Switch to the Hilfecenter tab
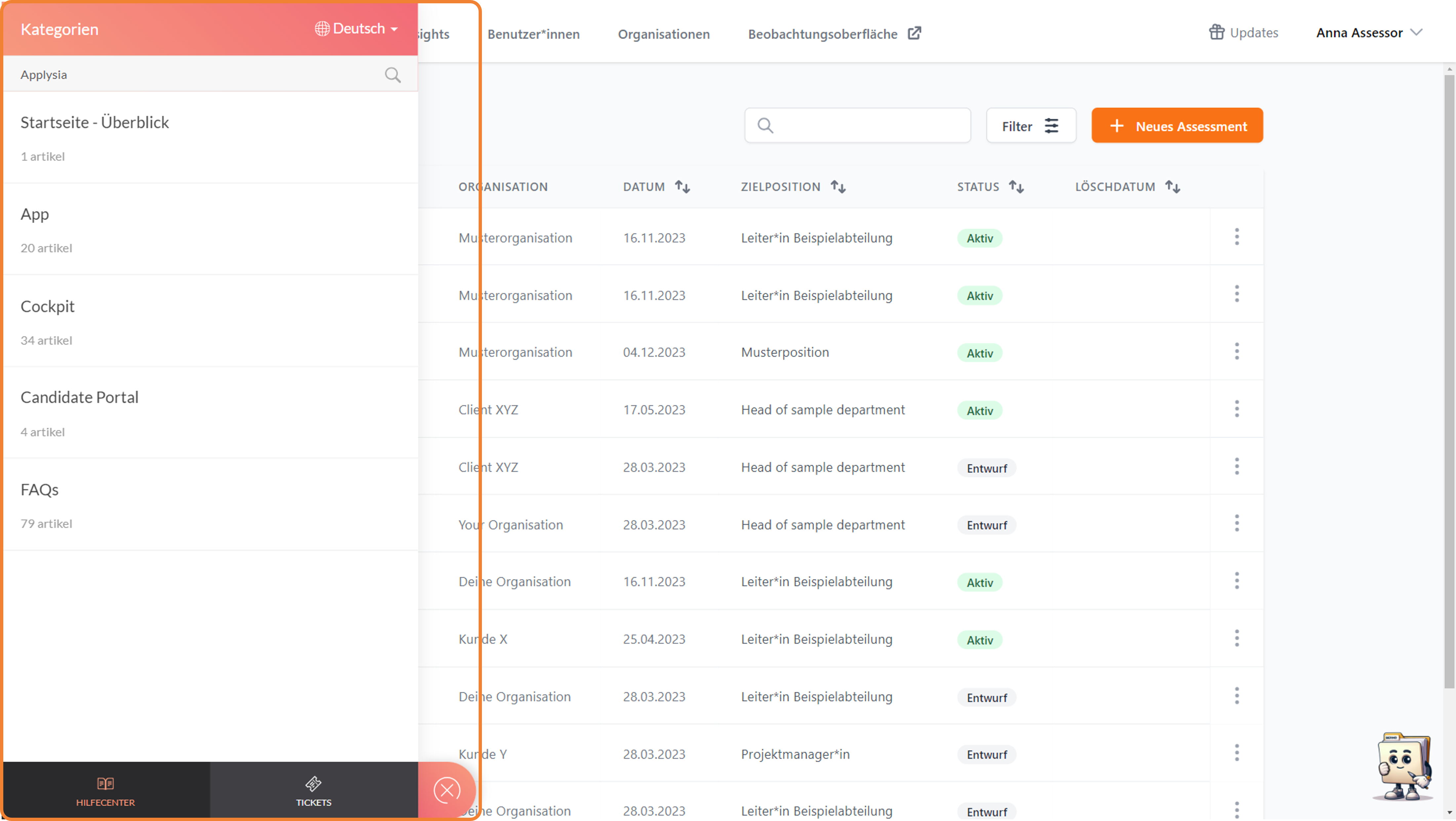 106,790
